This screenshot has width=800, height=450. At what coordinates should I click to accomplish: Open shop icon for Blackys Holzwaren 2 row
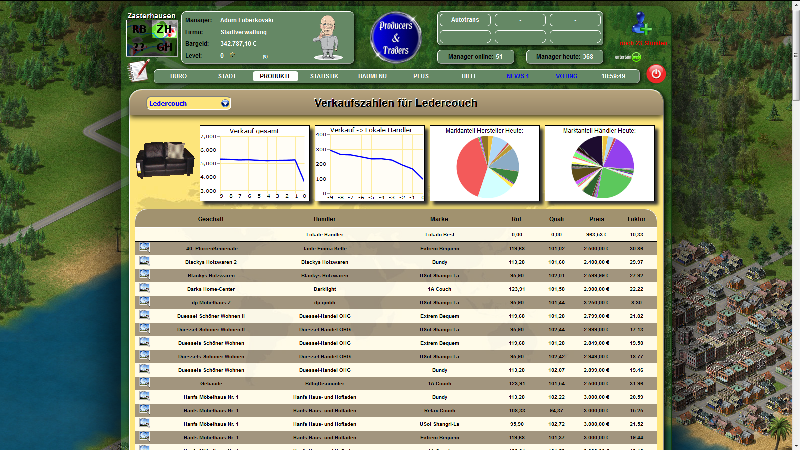pyautogui.click(x=144, y=261)
